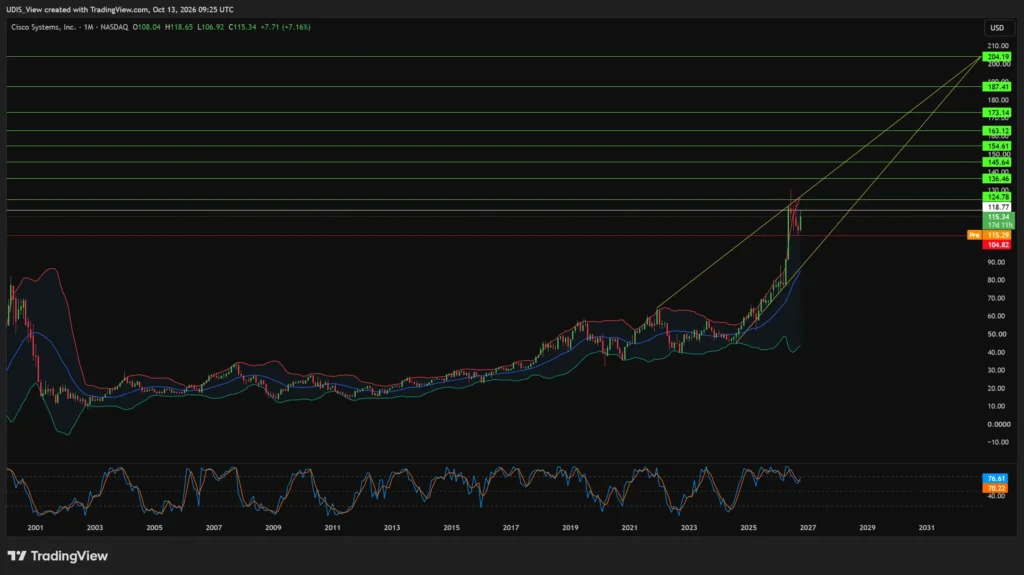Click the 2015 year on time axis

pyautogui.click(x=451, y=528)
